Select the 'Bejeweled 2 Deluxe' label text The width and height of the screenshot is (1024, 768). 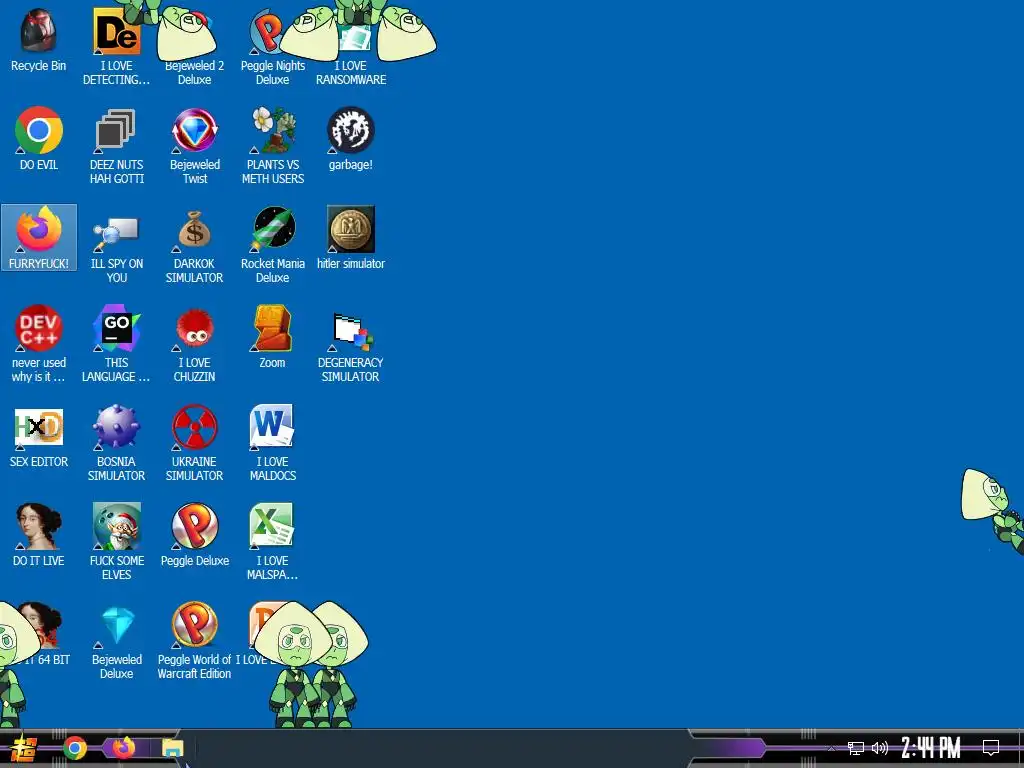coord(195,72)
